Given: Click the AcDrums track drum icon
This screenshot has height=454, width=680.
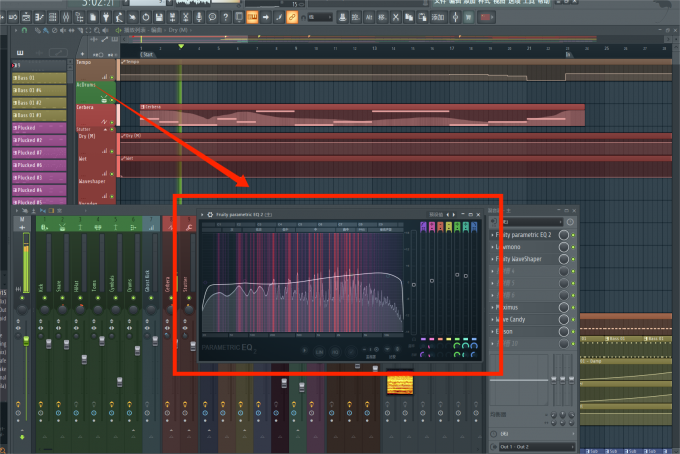Looking at the screenshot, I should click(104, 99).
